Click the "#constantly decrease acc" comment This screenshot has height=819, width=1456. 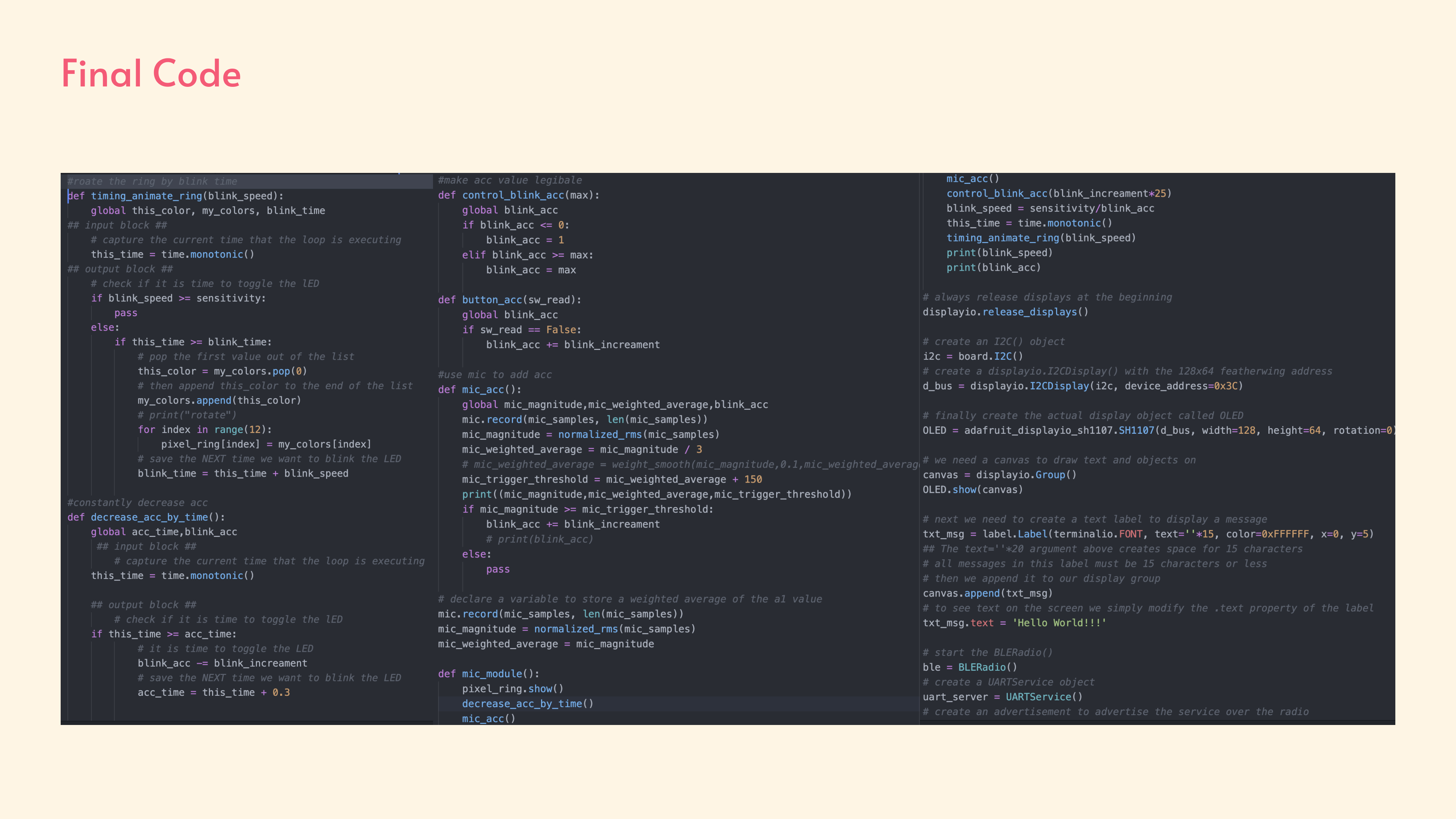click(137, 502)
